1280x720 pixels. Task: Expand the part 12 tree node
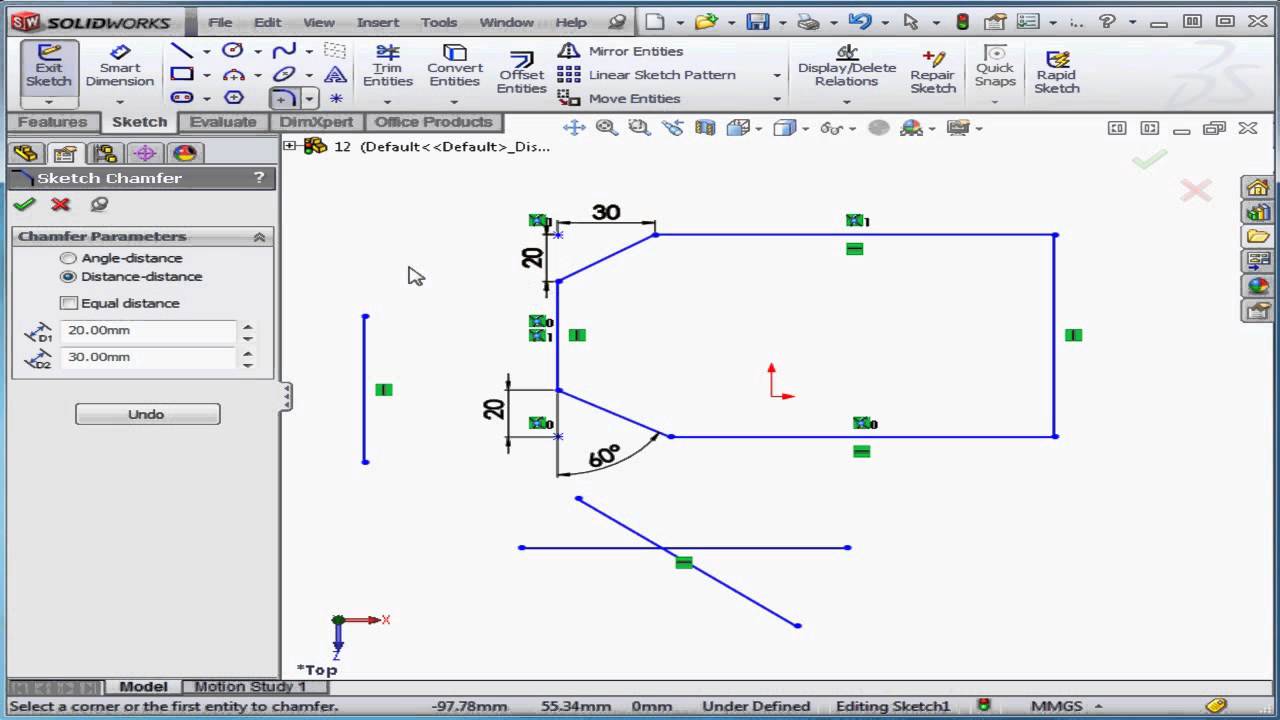(290, 146)
